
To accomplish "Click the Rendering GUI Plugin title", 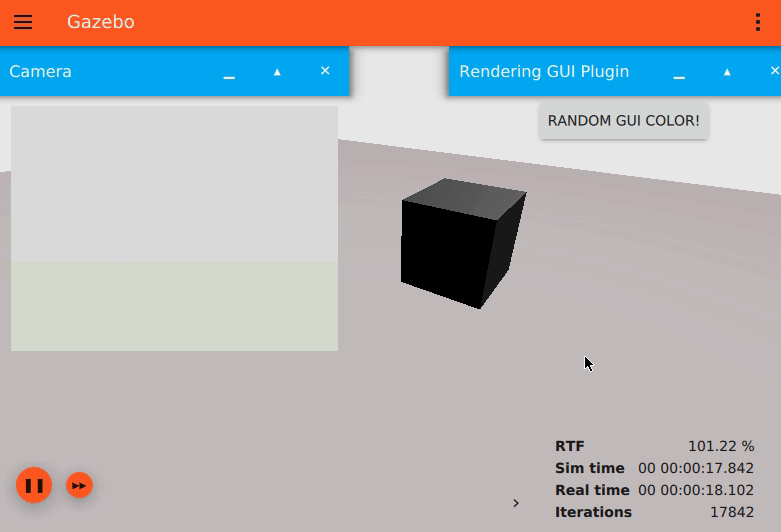I will 544,71.
